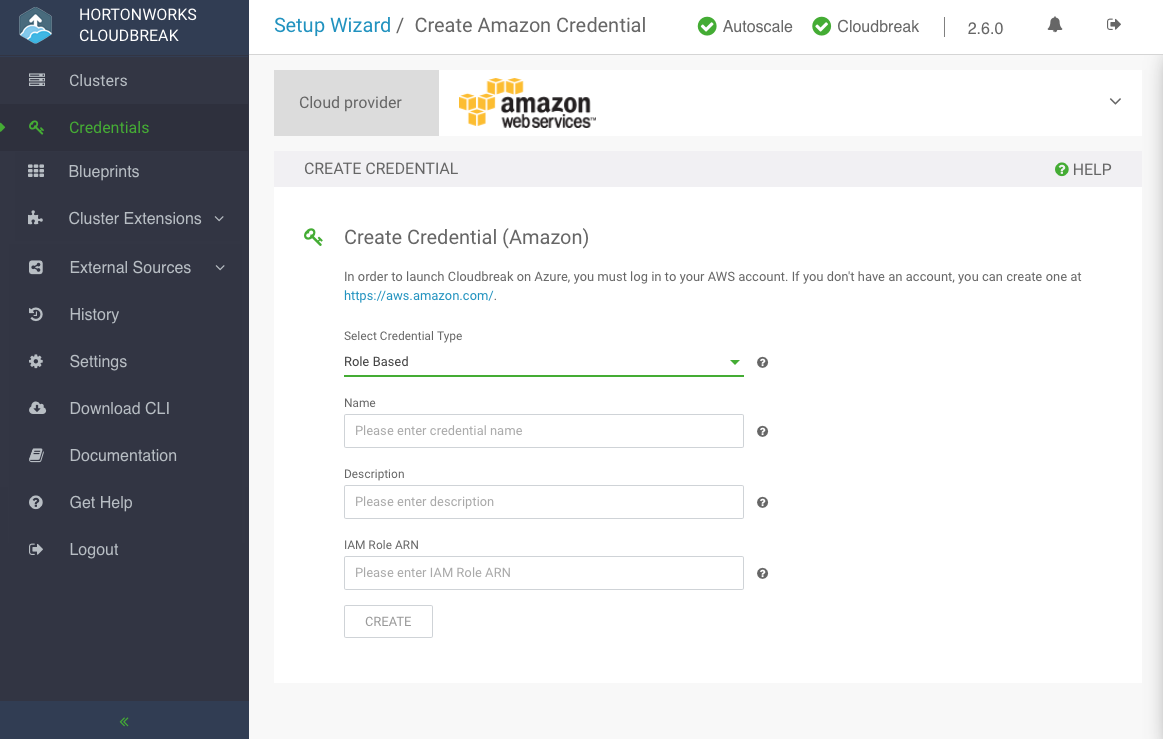Click help icon next to Description field
The image size is (1163, 739).
[x=762, y=503]
